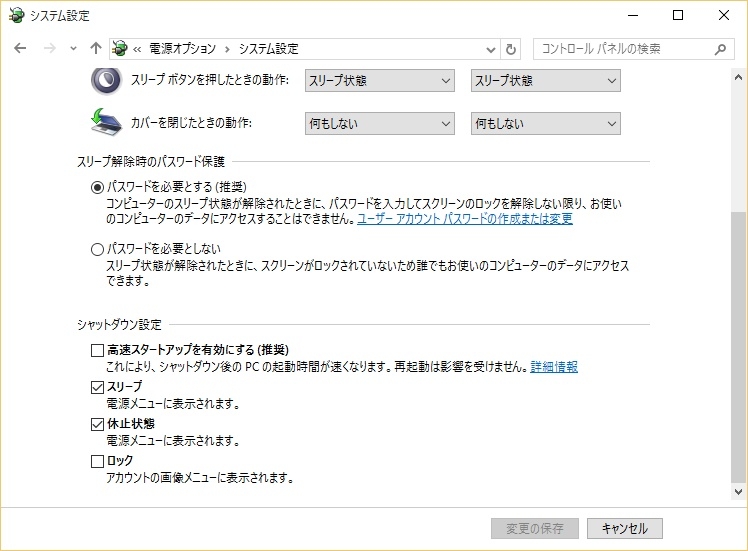Viewport: 748px width, 551px height.
Task: Open first スリープ ボタン action dropdown
Action: coord(380,81)
